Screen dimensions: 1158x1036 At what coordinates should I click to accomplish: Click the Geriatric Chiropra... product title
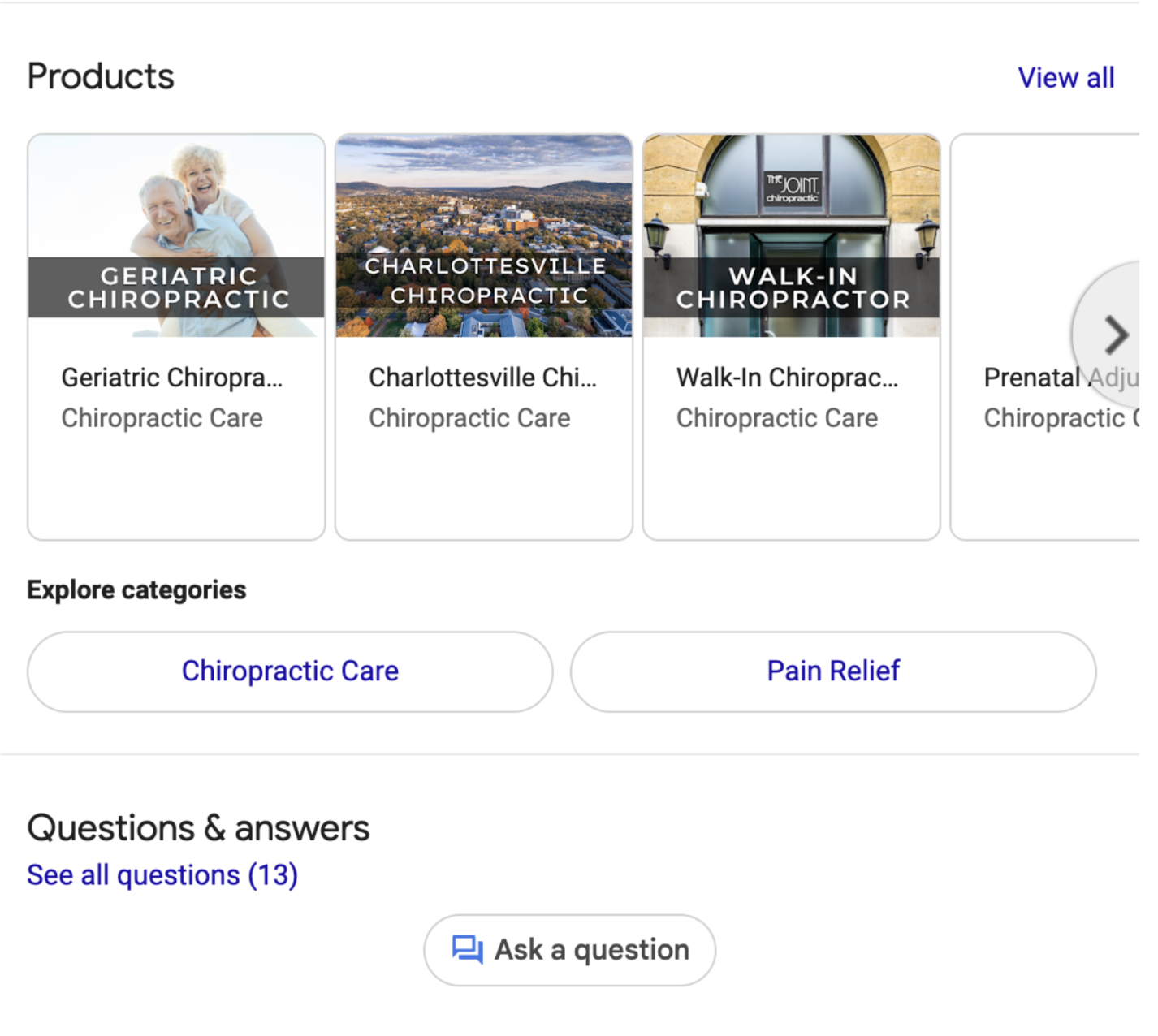(172, 378)
